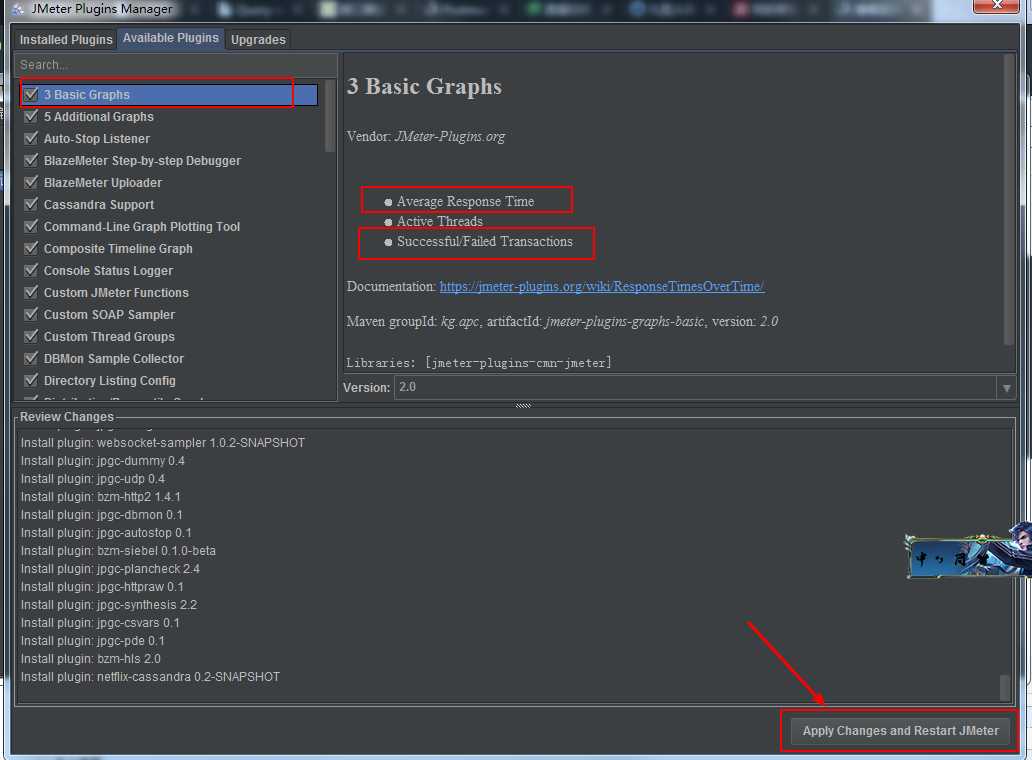Select the 3 Basic Graphs plugin row

click(170, 94)
